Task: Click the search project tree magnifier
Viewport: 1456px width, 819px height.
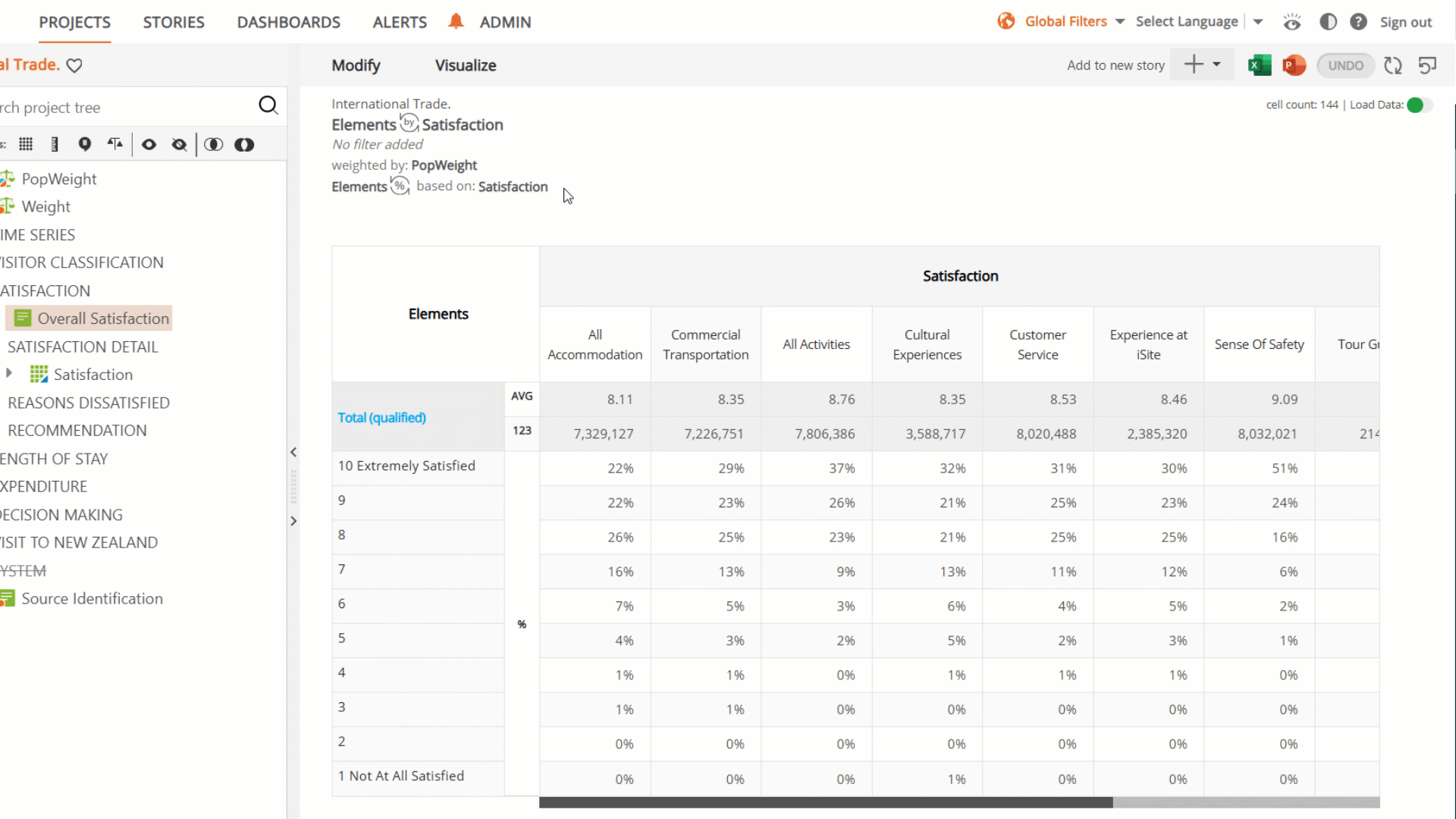Action: point(268,105)
